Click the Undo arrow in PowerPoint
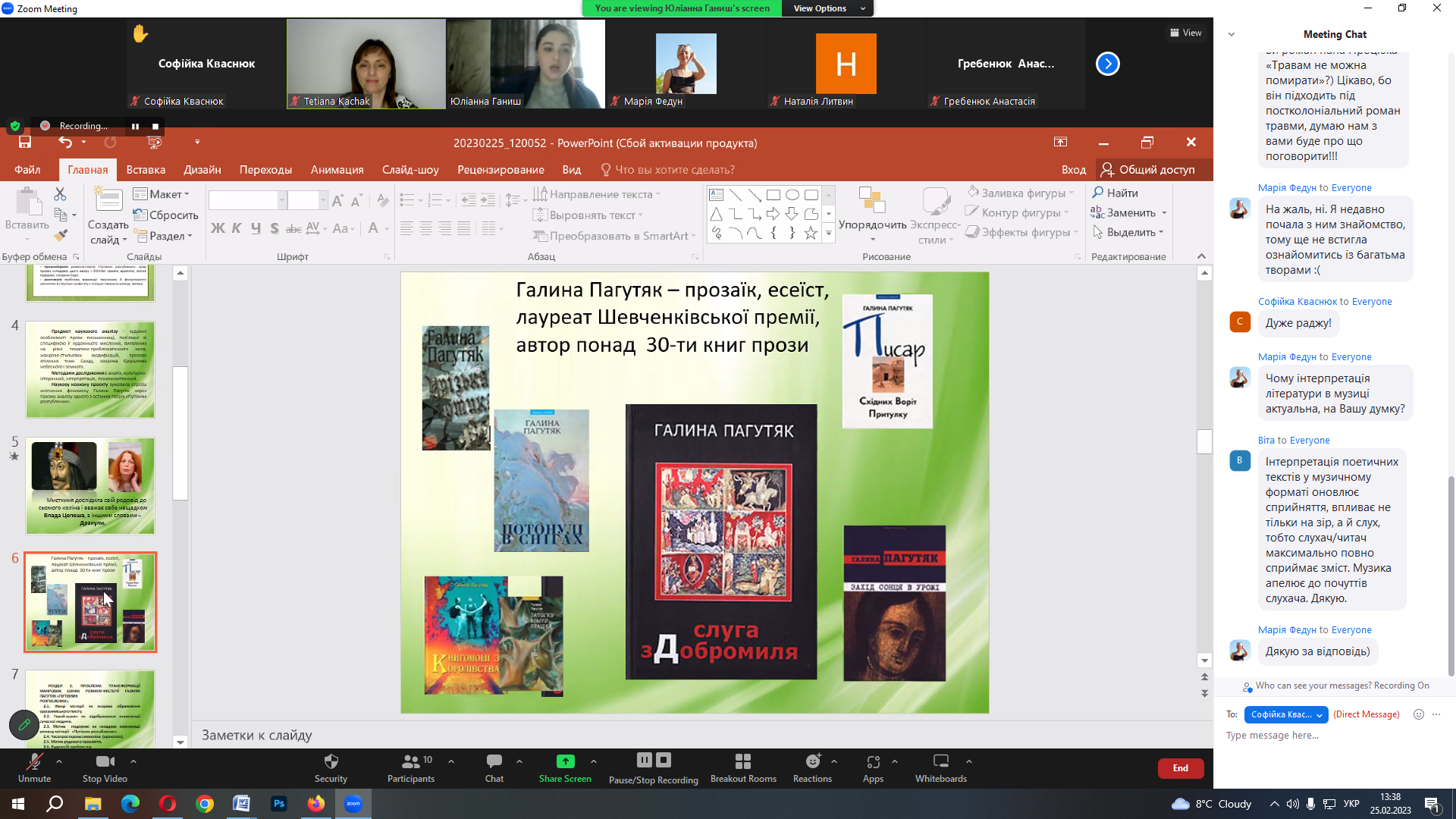The height and width of the screenshot is (819, 1456). [x=65, y=143]
